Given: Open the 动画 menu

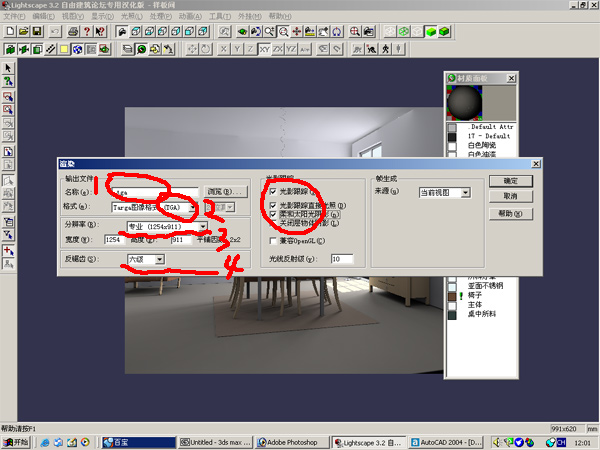Looking at the screenshot, I should 190,16.
